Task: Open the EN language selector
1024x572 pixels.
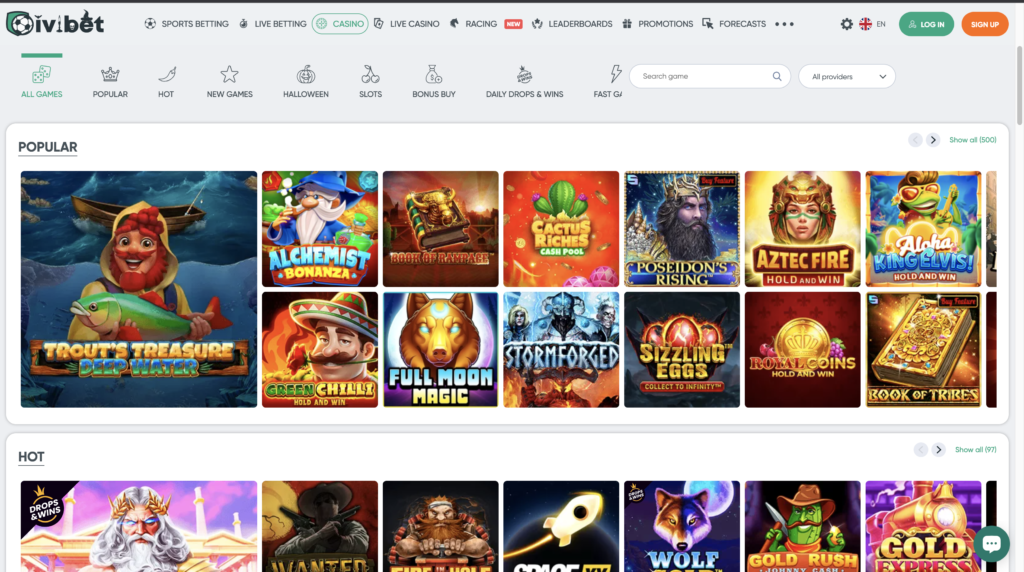Action: click(881, 24)
